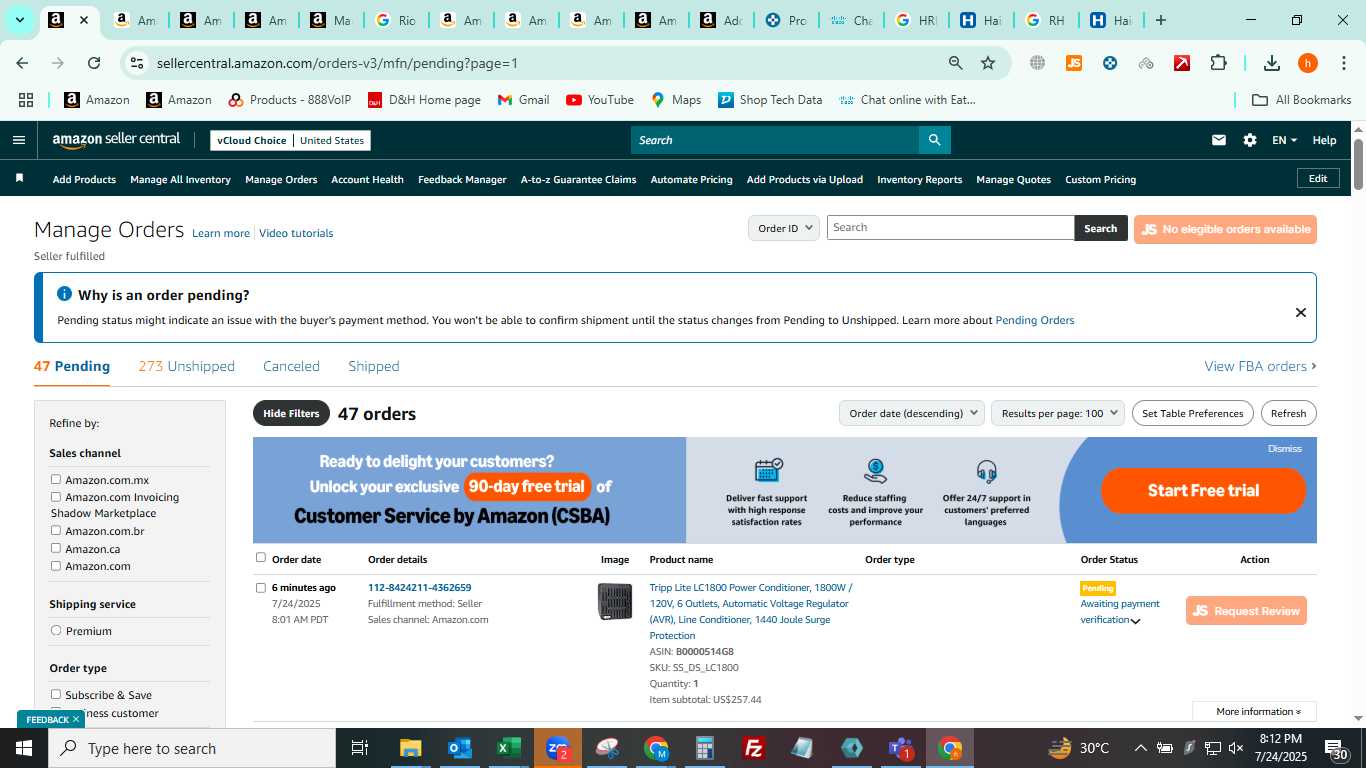This screenshot has height=768, width=1366.
Task: Check the Amazon.ca sales channel box
Action: coord(56,548)
